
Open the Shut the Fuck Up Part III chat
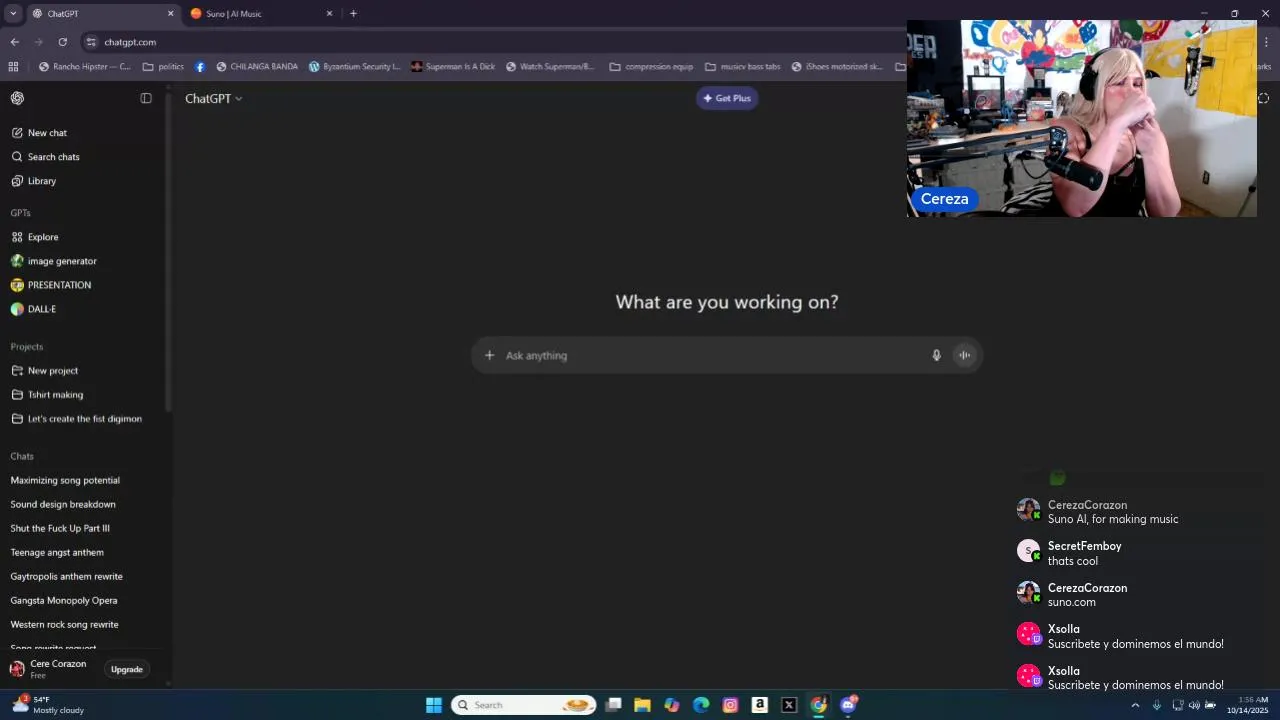coord(60,529)
